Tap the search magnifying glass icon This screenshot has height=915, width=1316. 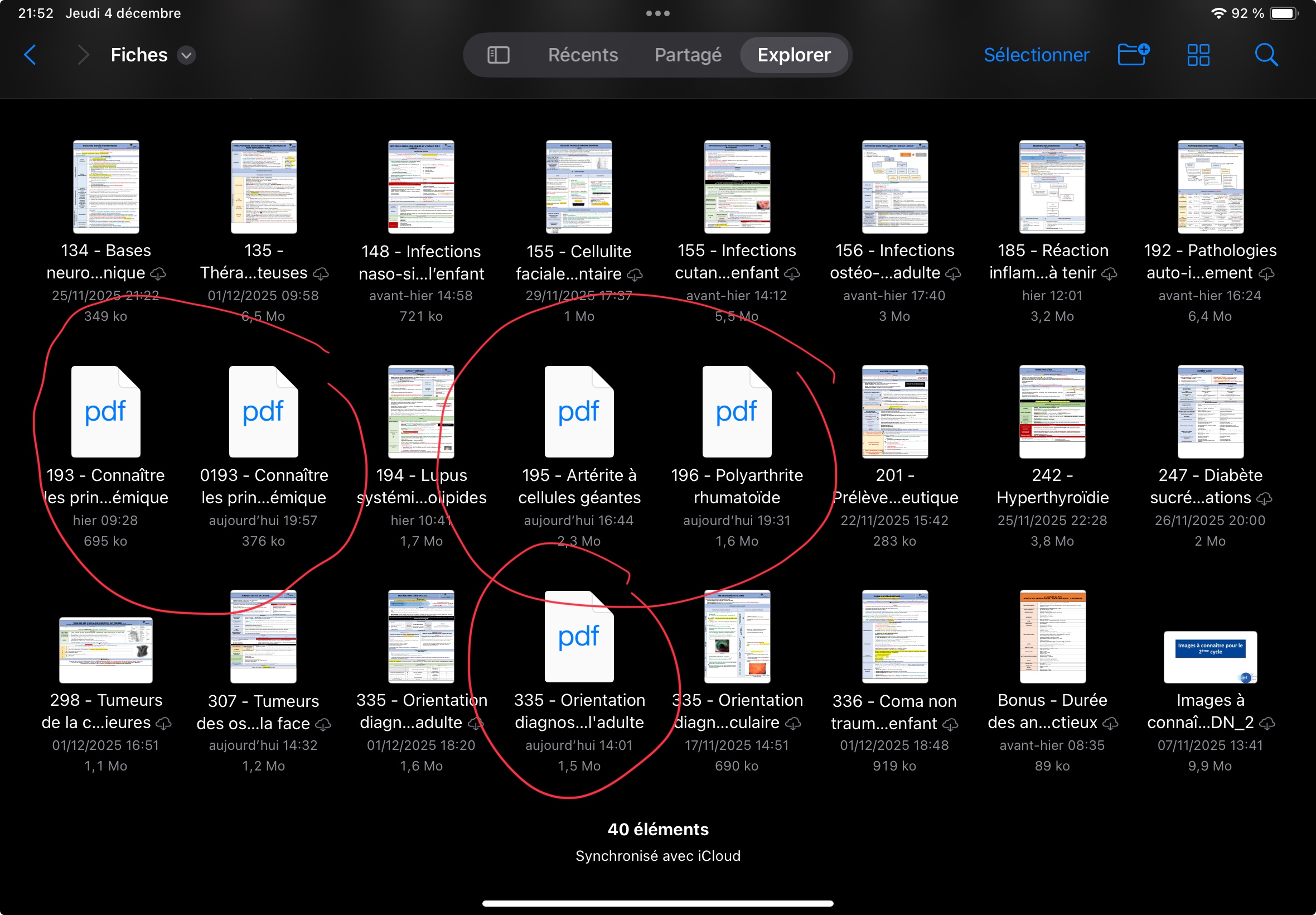1266,55
